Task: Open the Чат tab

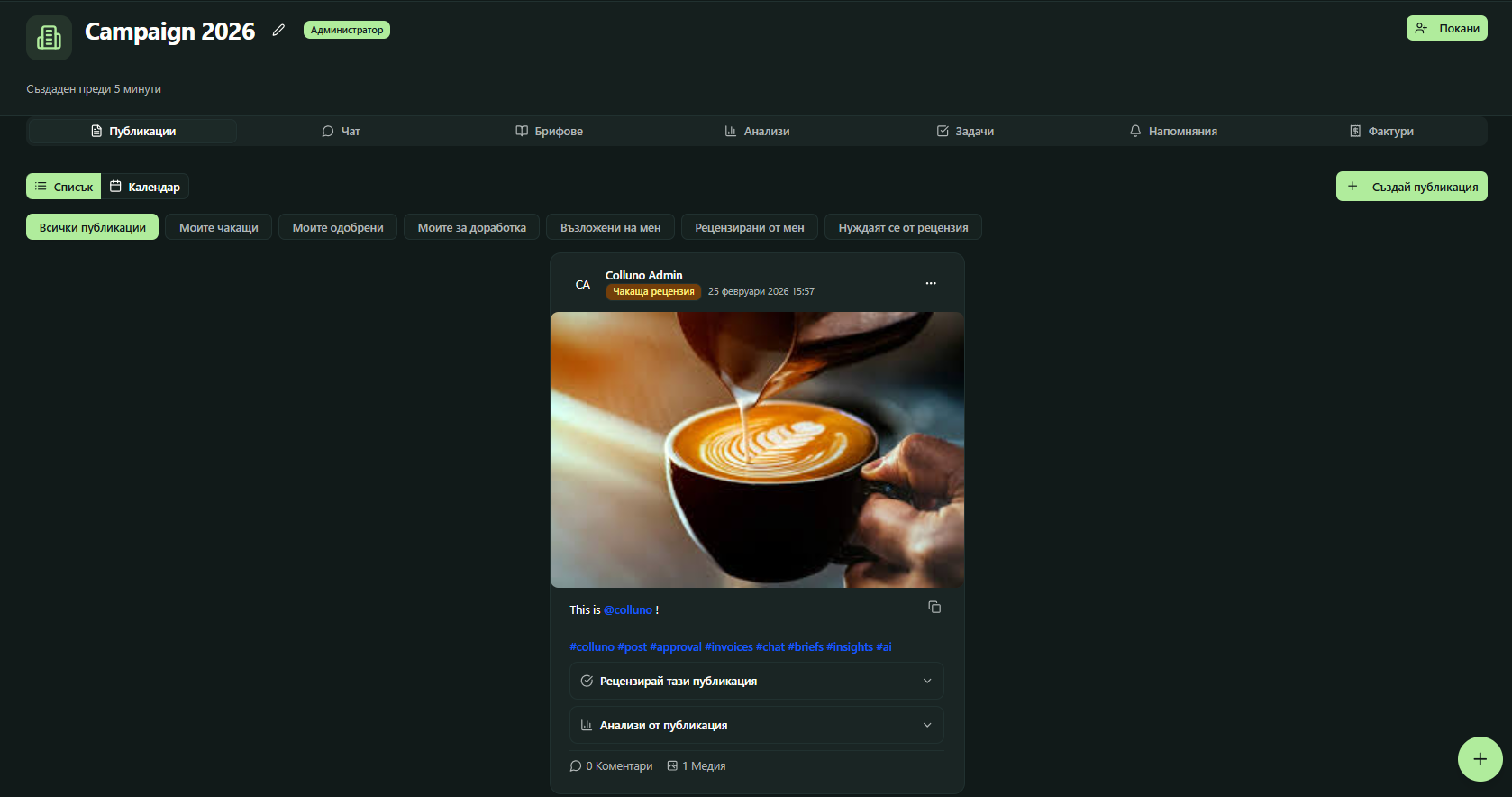Action: coord(342,132)
